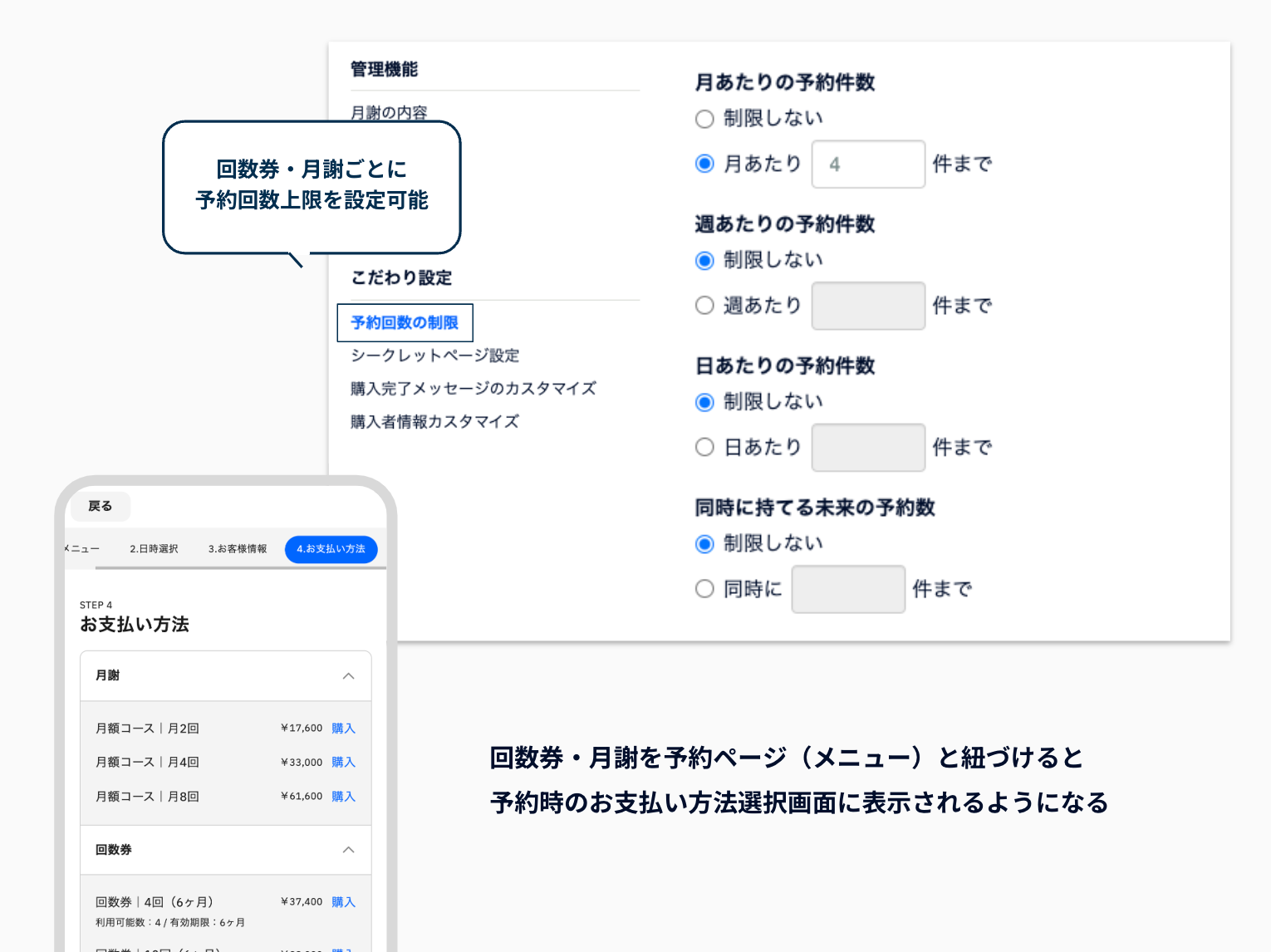Collapse the 回数券 section chevron

point(348,850)
